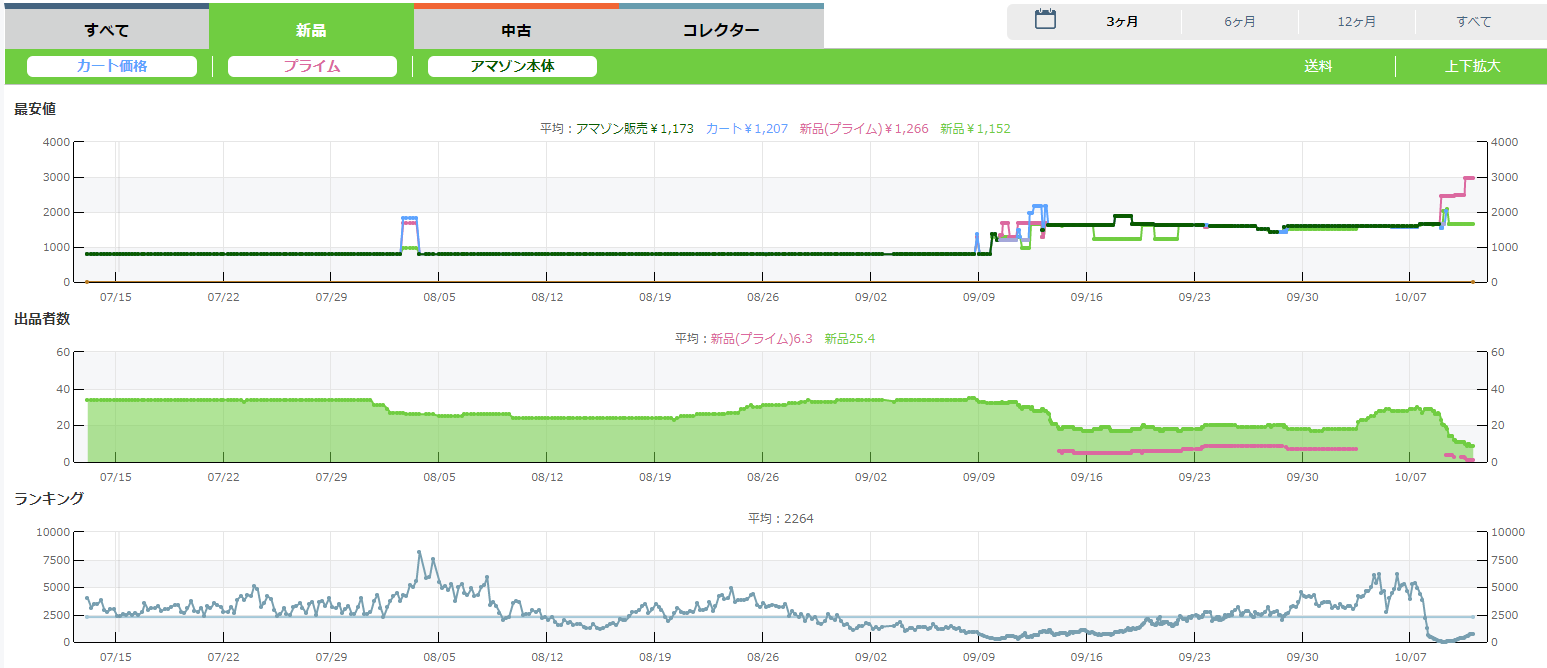This screenshot has height=668, width=1547.
Task: Select the すべて time range option
Action: (x=1474, y=22)
